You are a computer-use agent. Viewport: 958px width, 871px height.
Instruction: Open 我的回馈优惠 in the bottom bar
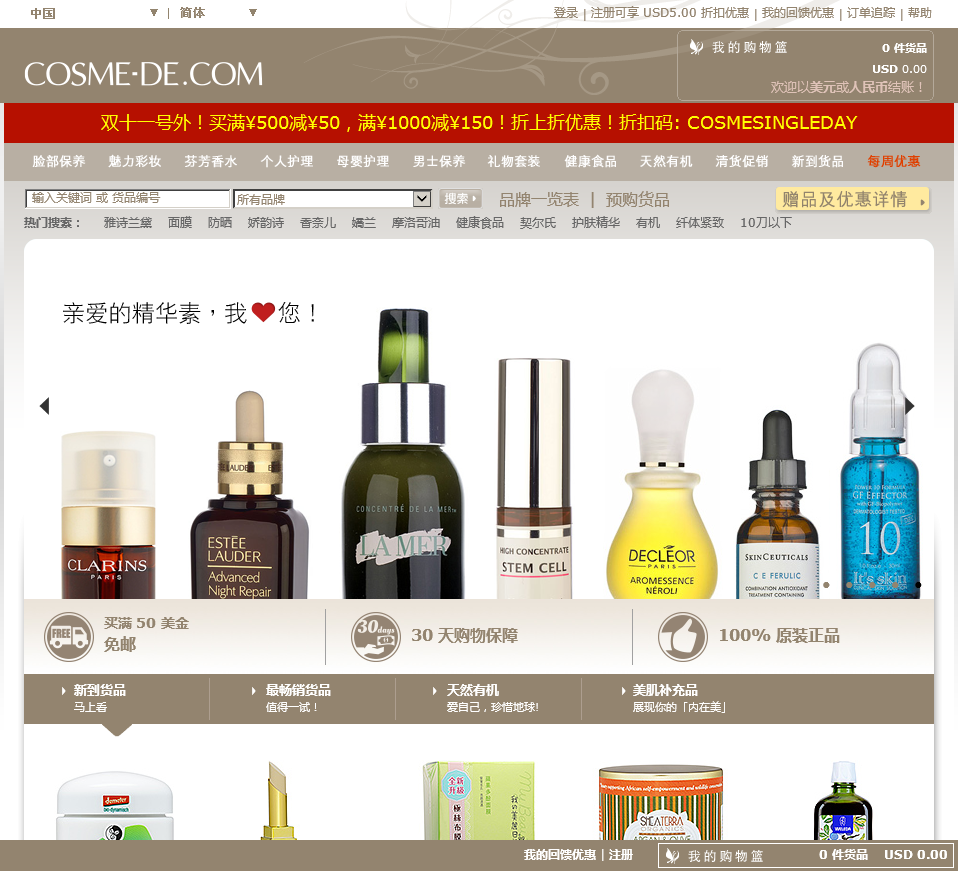(560, 855)
